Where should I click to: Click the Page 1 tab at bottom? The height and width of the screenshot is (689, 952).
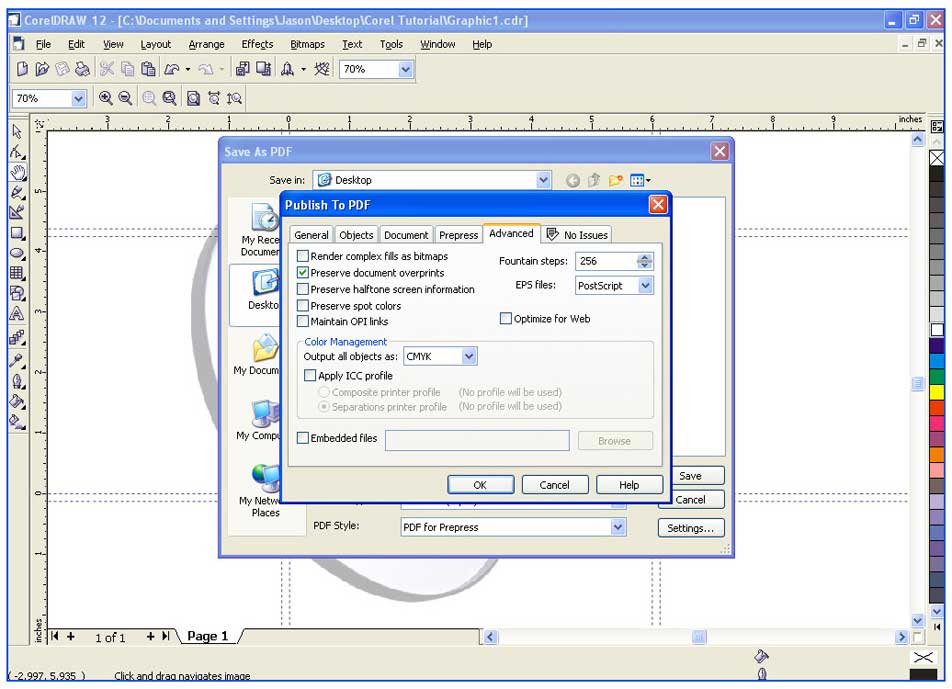(208, 636)
